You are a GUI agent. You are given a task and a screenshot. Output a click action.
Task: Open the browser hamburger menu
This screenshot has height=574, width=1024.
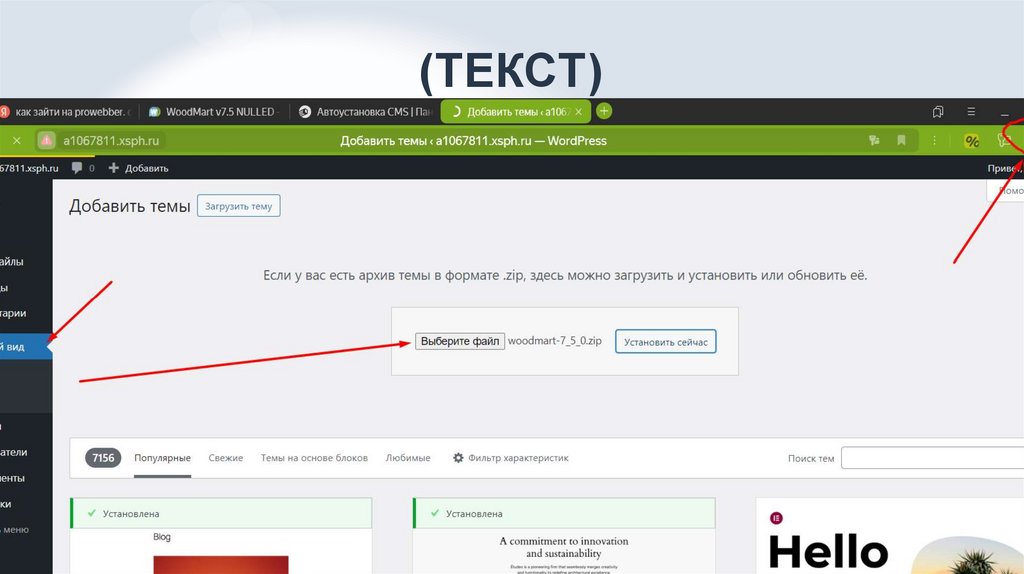(x=971, y=112)
